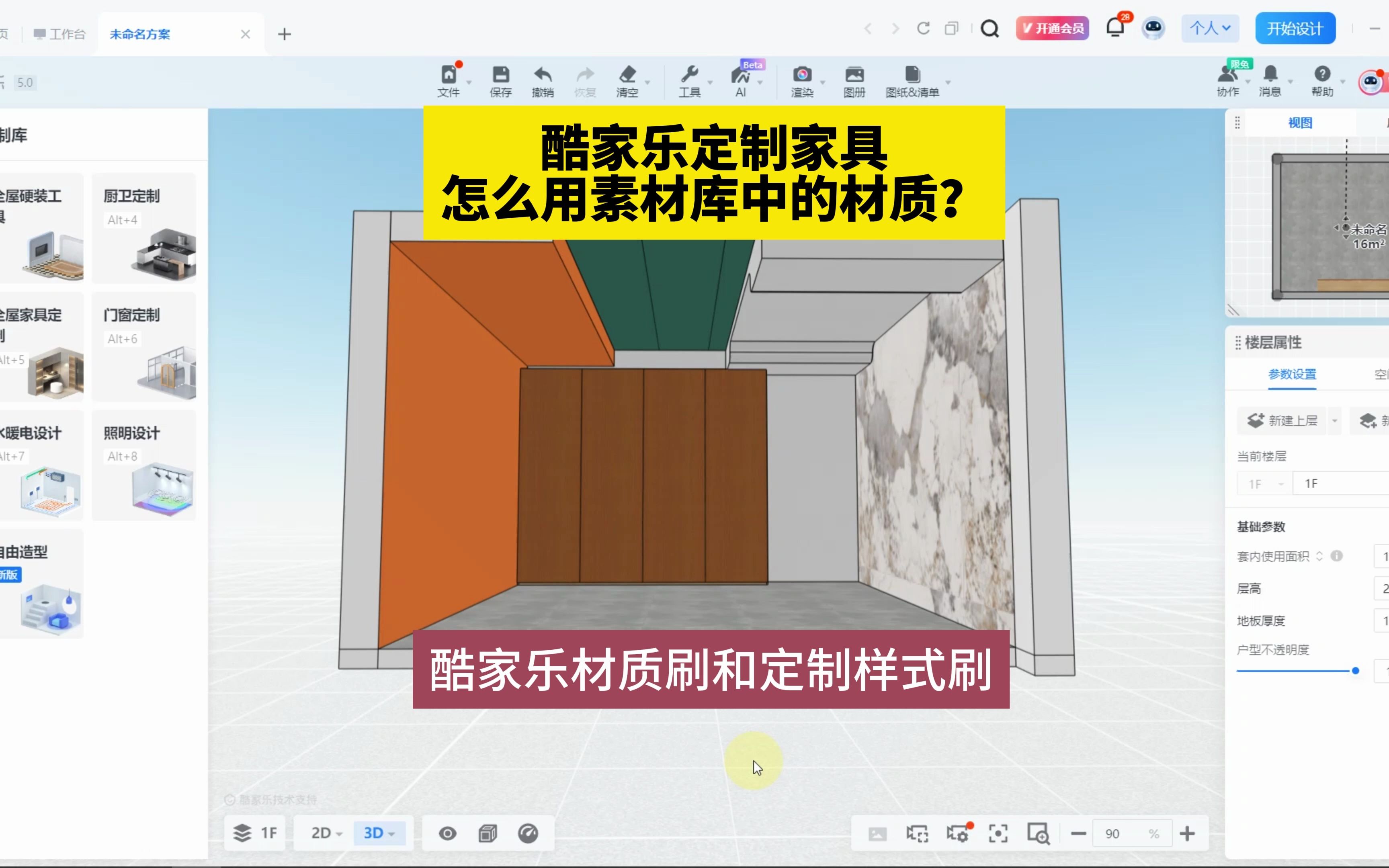Click the 开通会员 button
This screenshot has height=868, width=1389.
pyautogui.click(x=1053, y=28)
